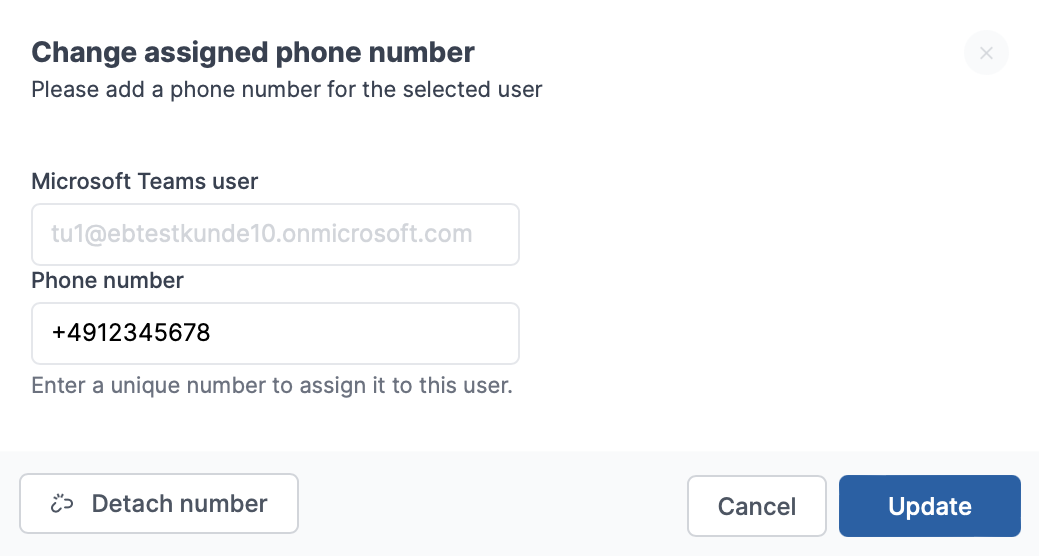The width and height of the screenshot is (1039, 556).
Task: Click the tu1@ebtestkunde10.onmicrosoft.com address
Action: [262, 234]
